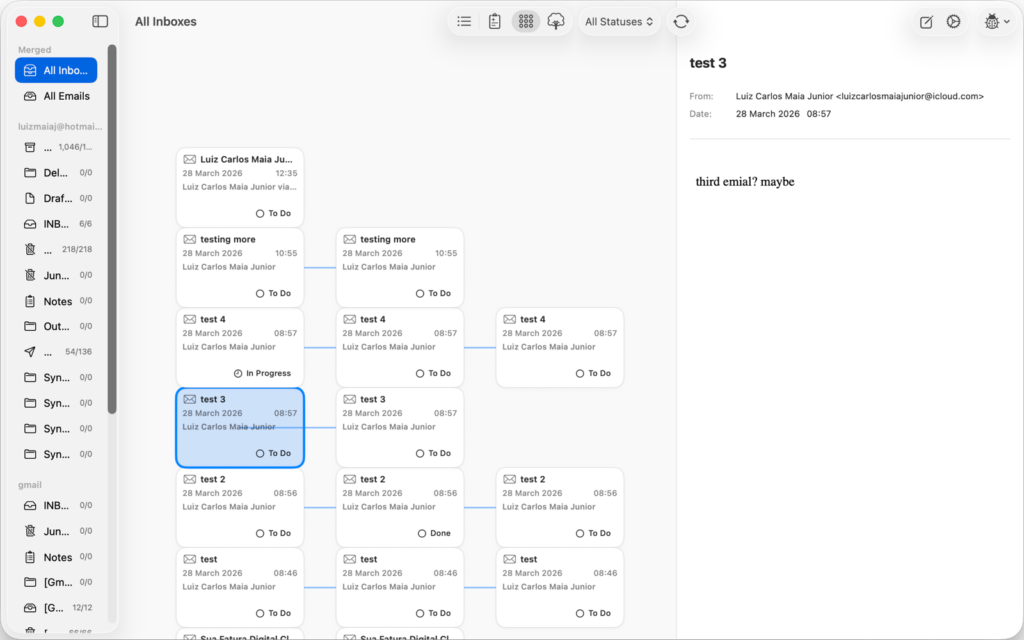
Task: Toggle To Do status on 12:35 card
Action: tap(273, 214)
